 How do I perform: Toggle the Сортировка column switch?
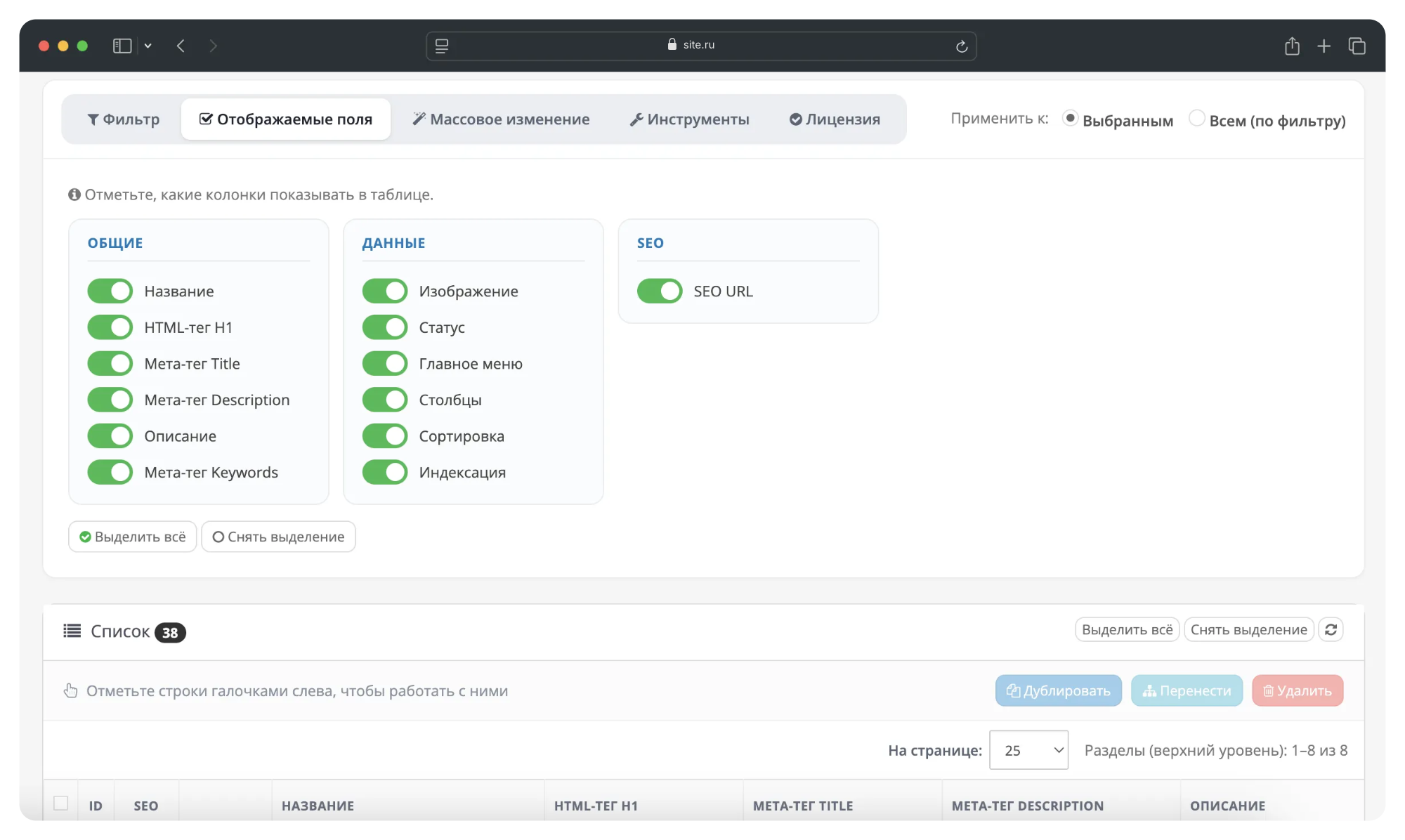385,436
